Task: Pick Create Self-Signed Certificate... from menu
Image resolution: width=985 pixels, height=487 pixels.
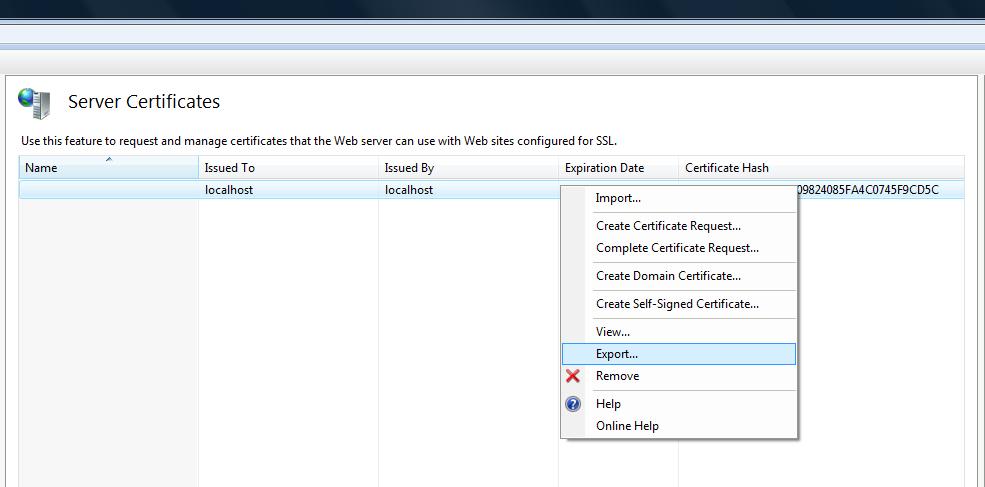Action: click(x=677, y=304)
